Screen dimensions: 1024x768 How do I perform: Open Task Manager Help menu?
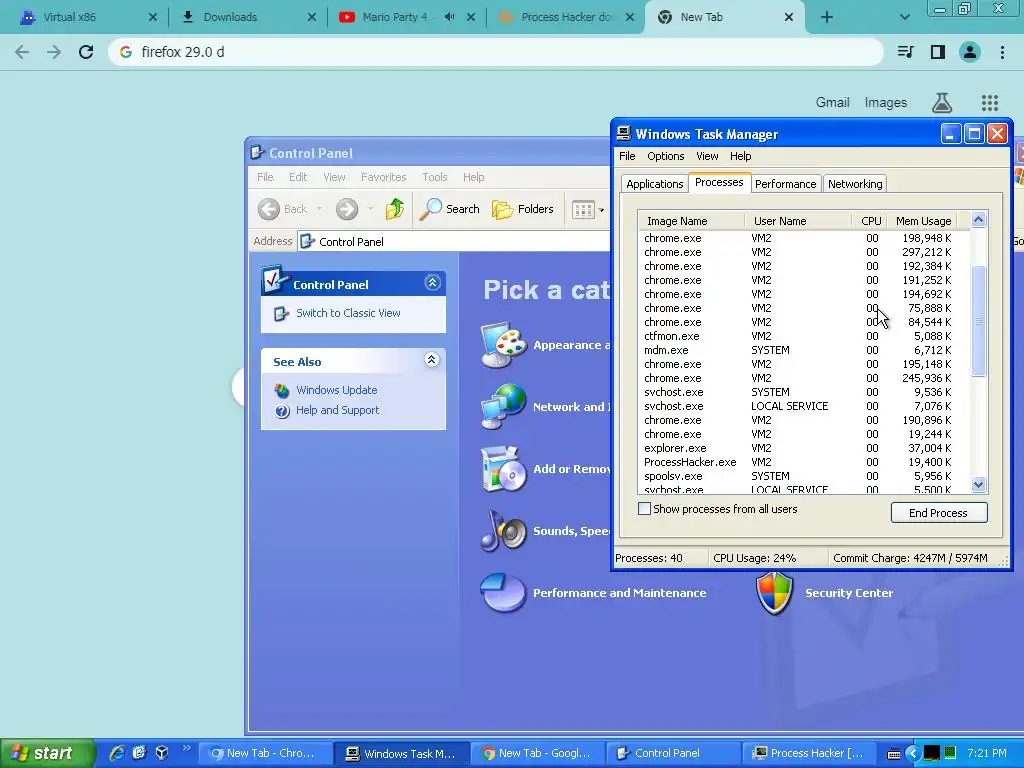[741, 156]
